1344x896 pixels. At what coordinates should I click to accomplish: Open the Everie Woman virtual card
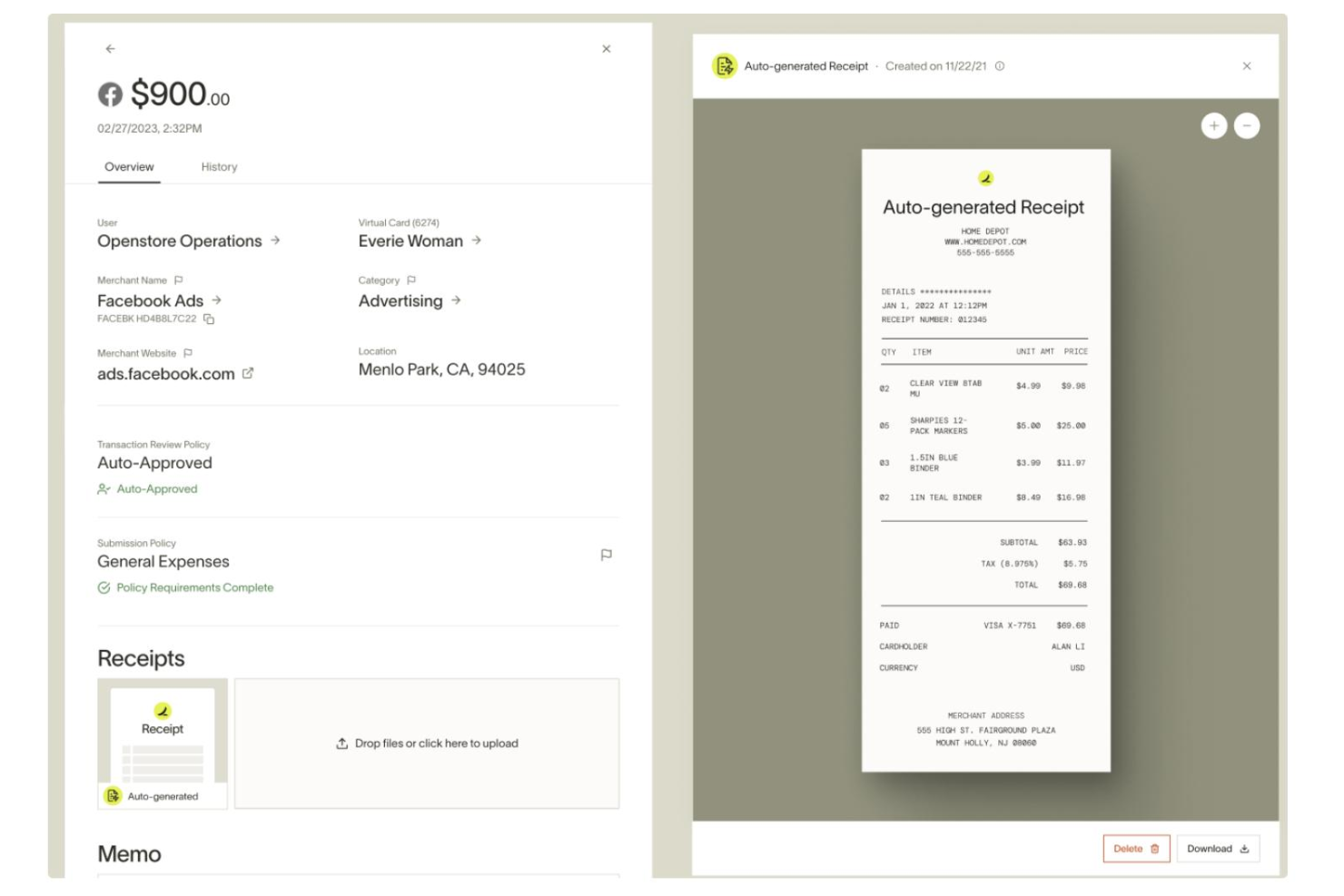pos(410,241)
